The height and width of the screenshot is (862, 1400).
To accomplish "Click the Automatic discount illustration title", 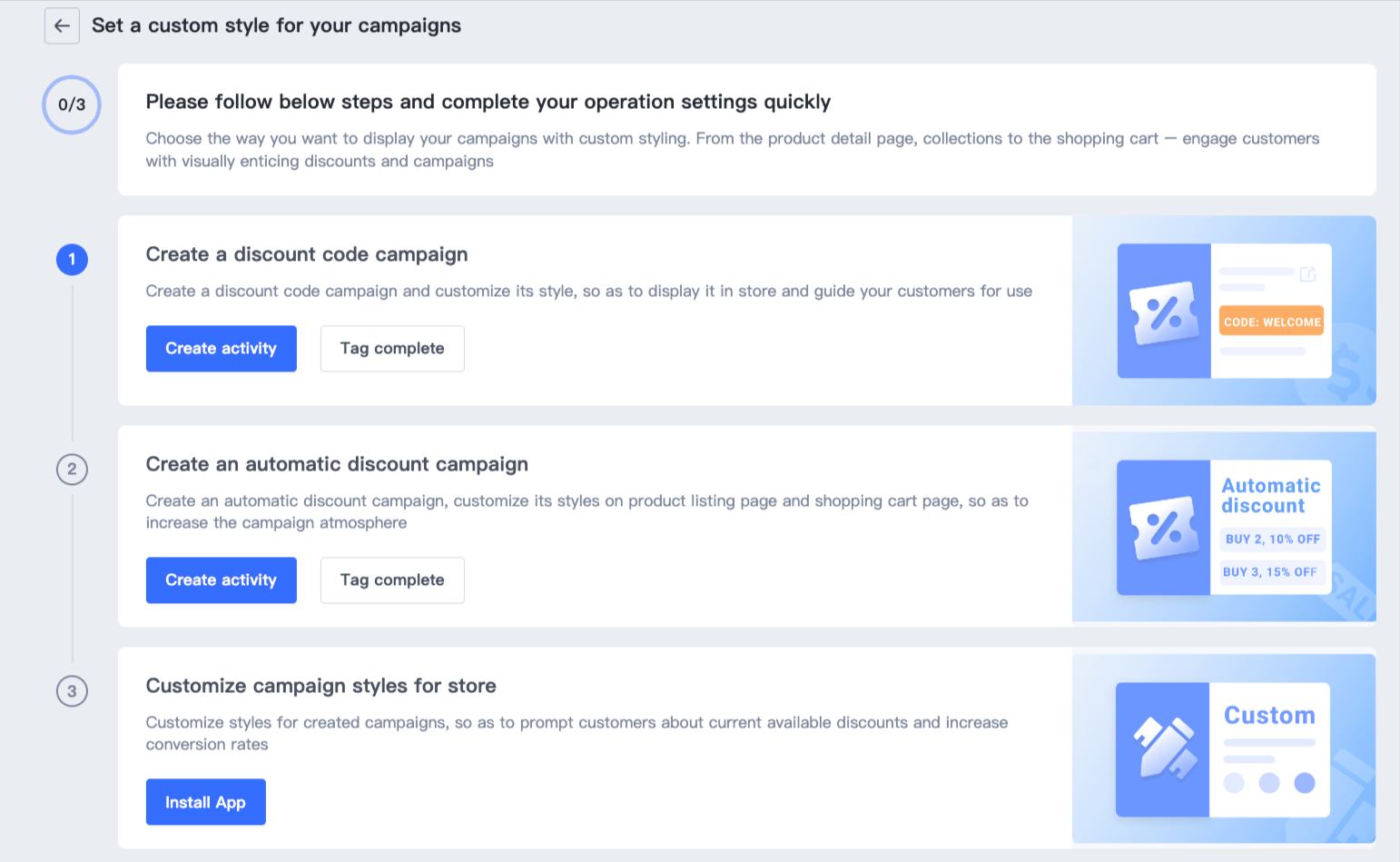I will tap(1270, 496).
